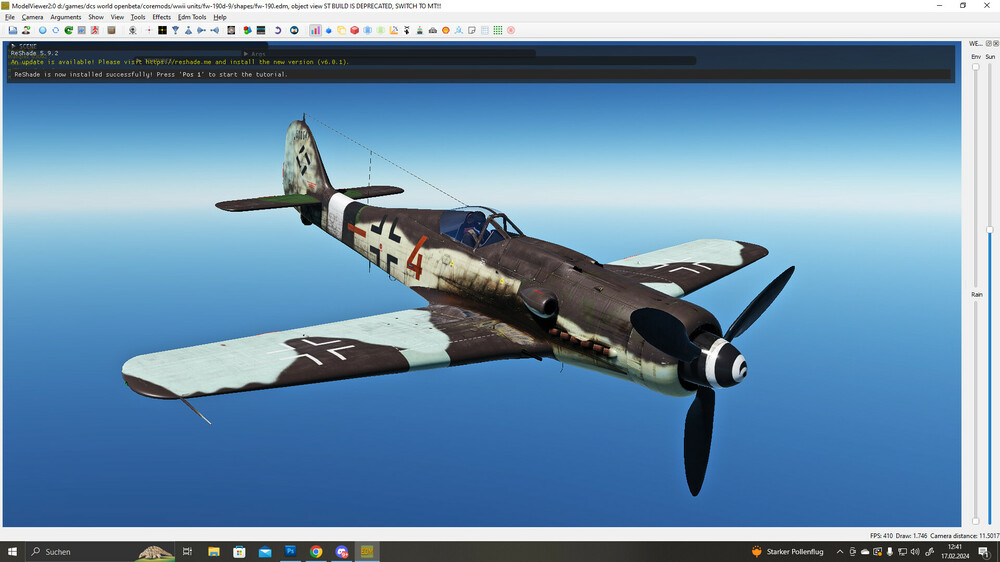Click the left-pointing blue arrow view icon
Screen dimensions: 1000x562
[215, 30]
